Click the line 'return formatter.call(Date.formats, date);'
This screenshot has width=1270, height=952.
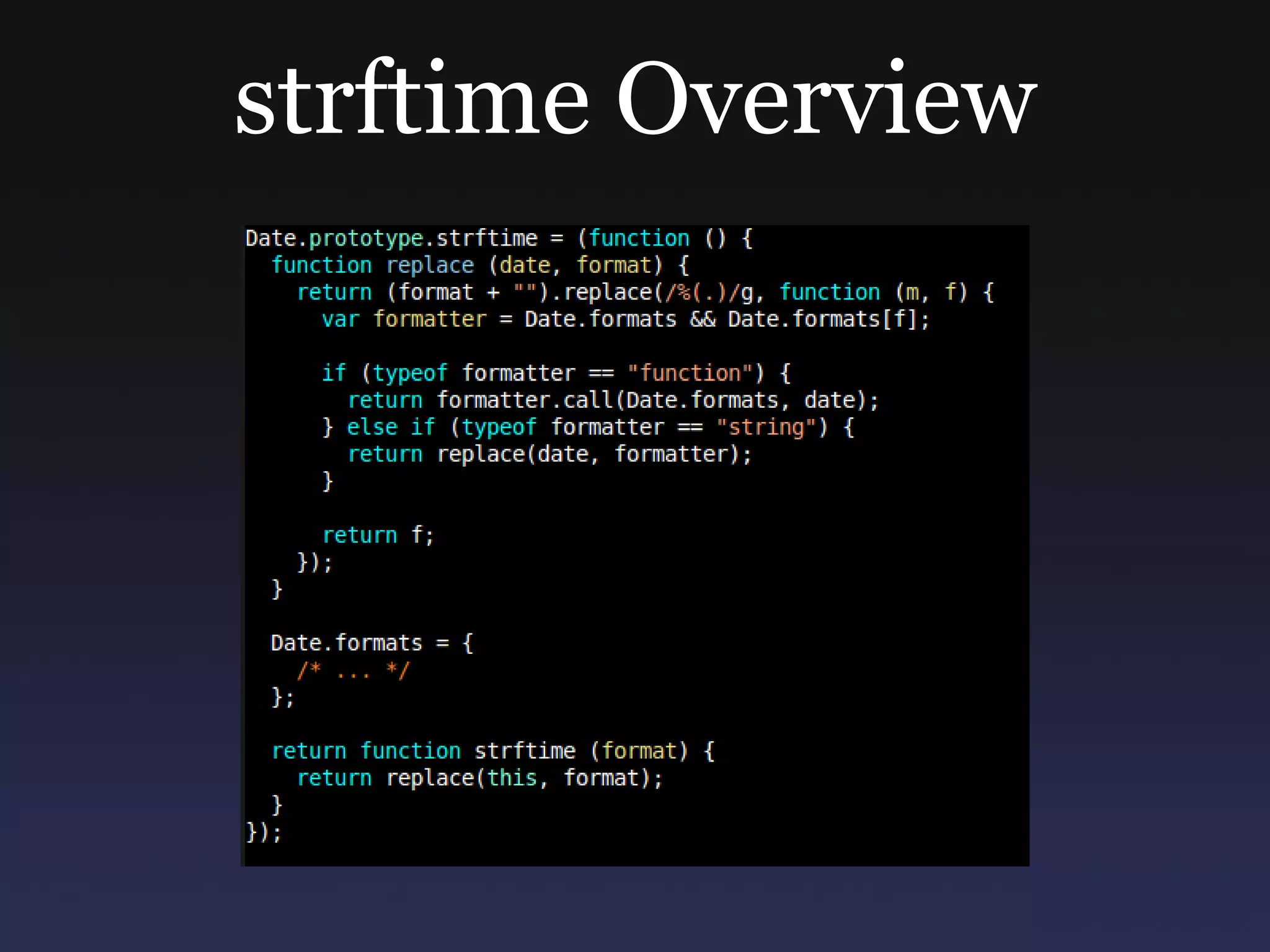pyautogui.click(x=613, y=401)
